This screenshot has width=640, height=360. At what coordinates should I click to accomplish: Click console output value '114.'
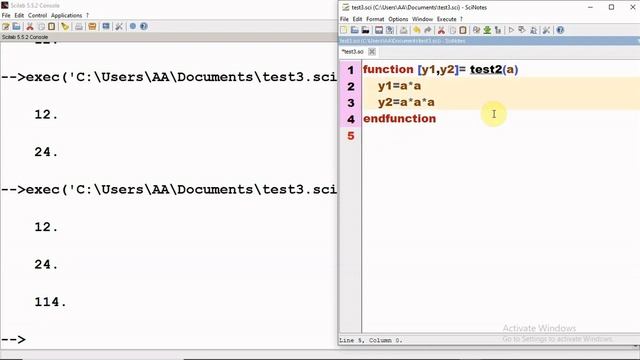tap(50, 302)
